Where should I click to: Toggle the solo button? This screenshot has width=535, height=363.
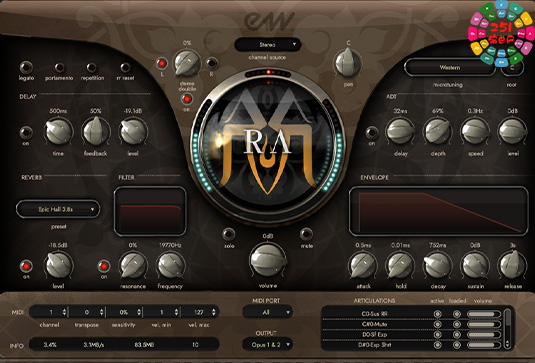229,234
